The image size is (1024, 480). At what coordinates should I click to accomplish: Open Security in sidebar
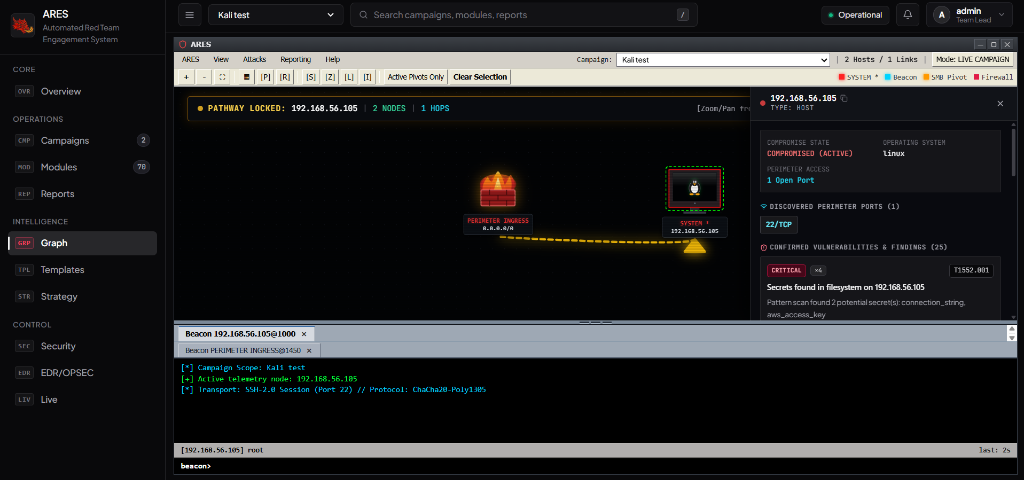click(x=82, y=346)
